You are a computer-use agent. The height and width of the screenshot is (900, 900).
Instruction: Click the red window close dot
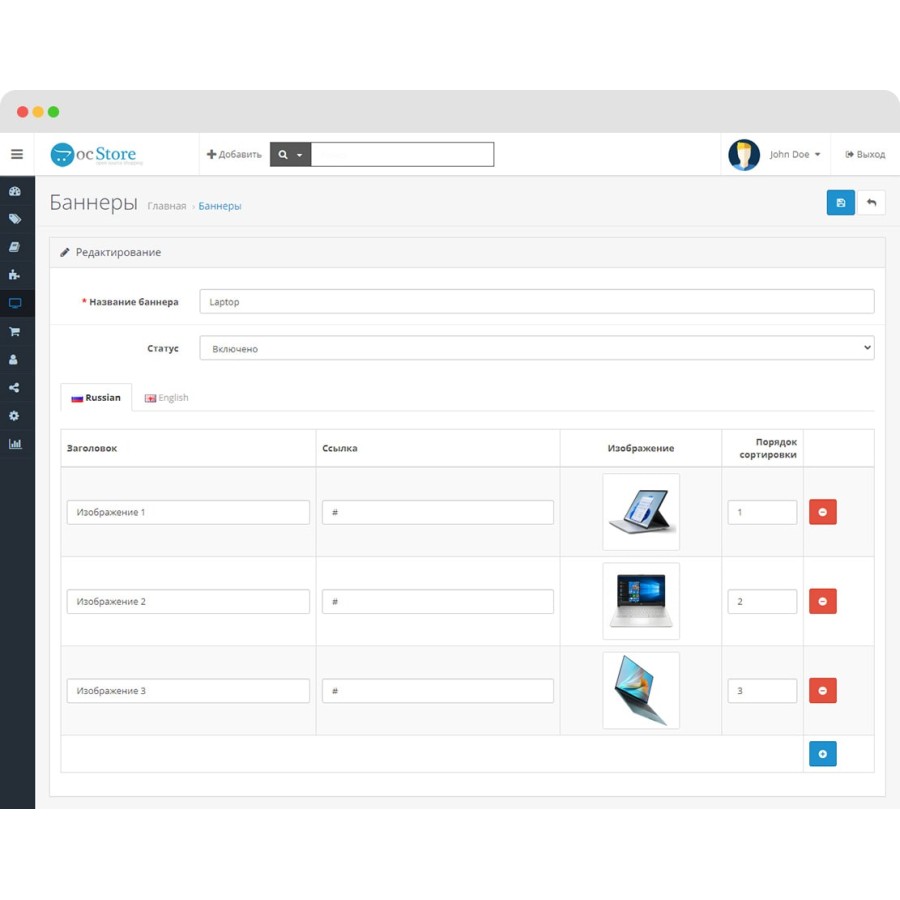coord(22,111)
